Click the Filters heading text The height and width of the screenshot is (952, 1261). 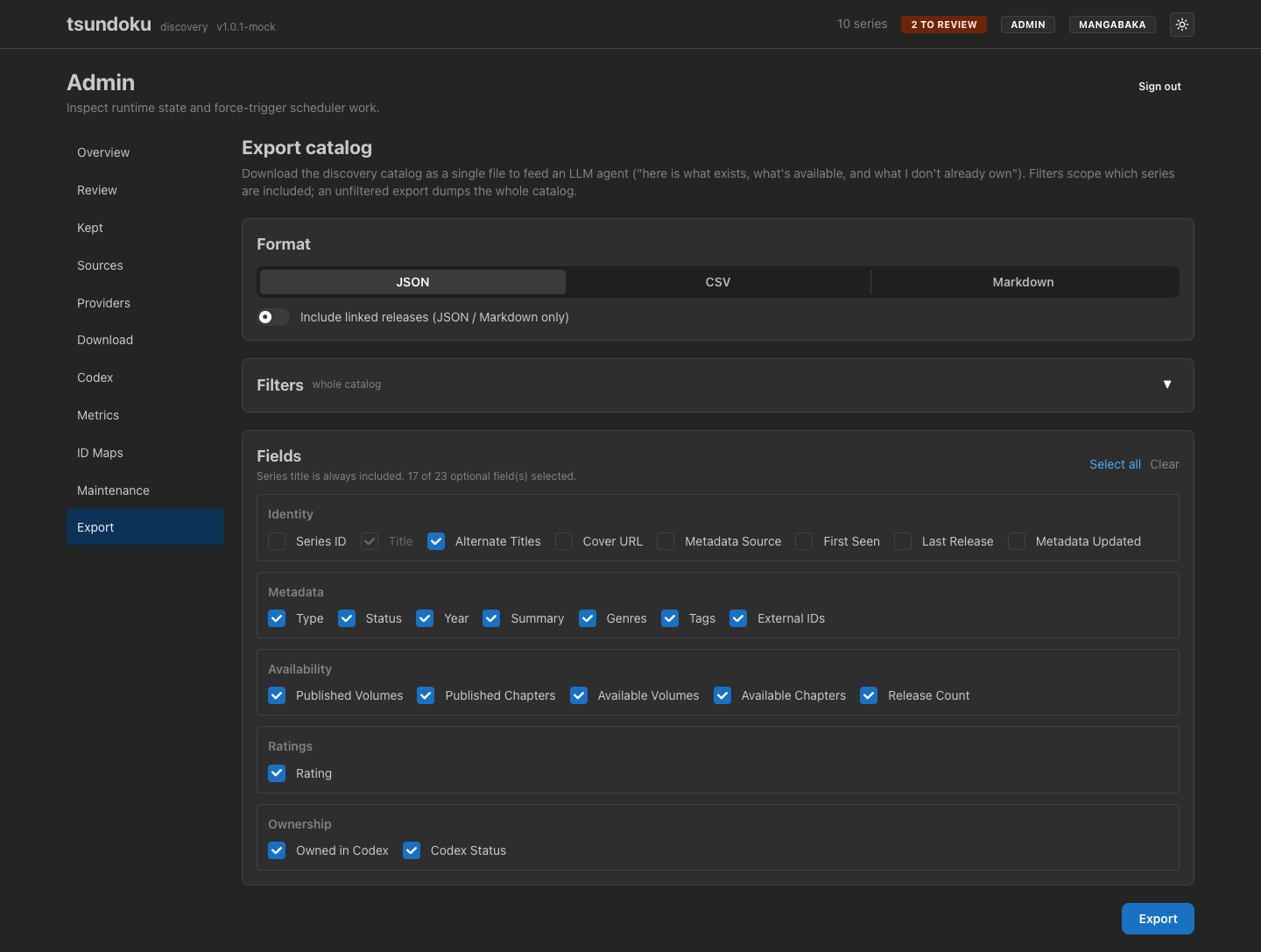point(280,384)
